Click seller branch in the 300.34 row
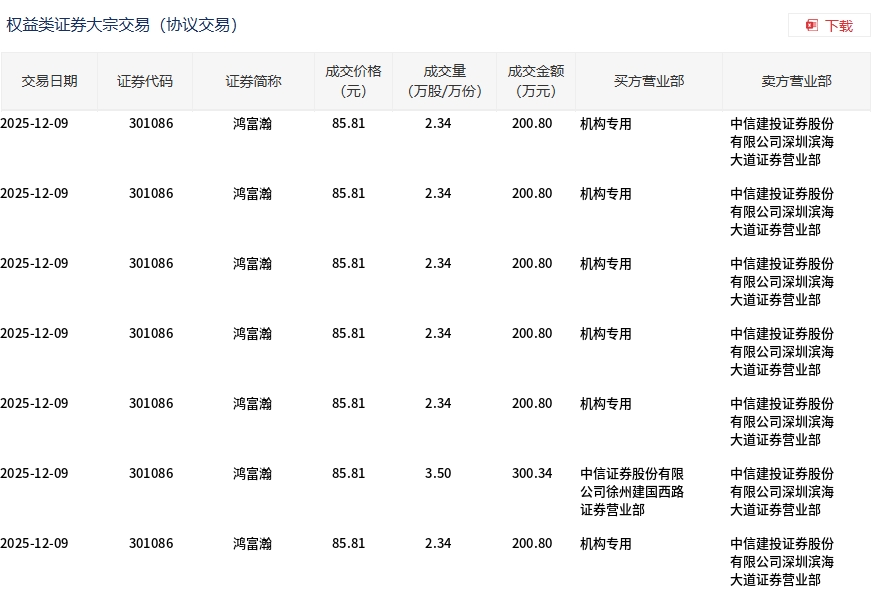872x602 pixels. (782, 492)
